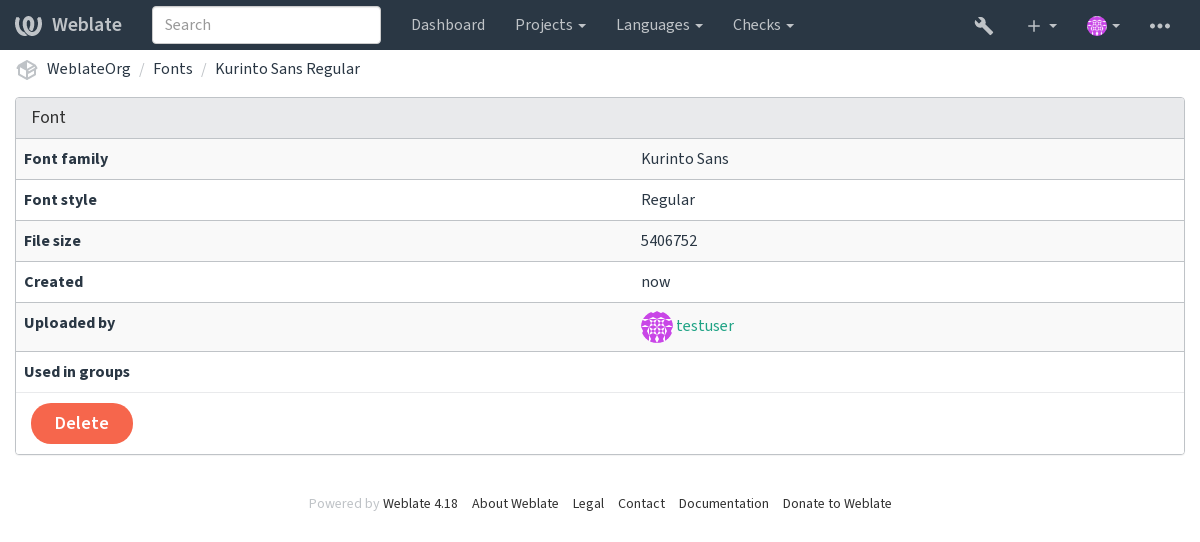Click the 'File size' label
Screen dimensions: 1200x542
click(x=52, y=241)
